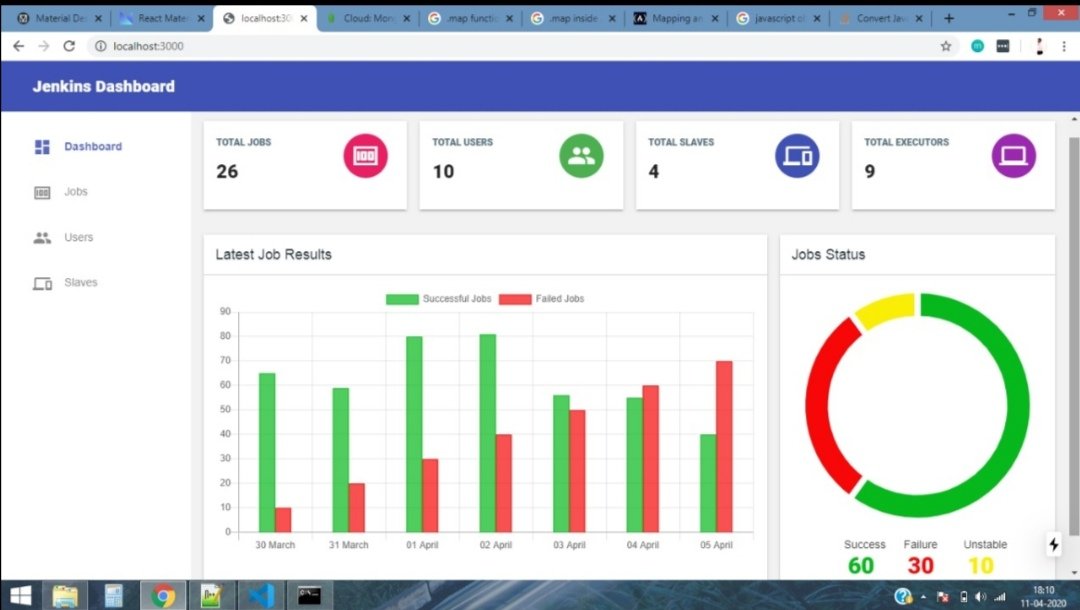Click the browser back arrow
The width and height of the screenshot is (1080, 610).
(x=19, y=46)
